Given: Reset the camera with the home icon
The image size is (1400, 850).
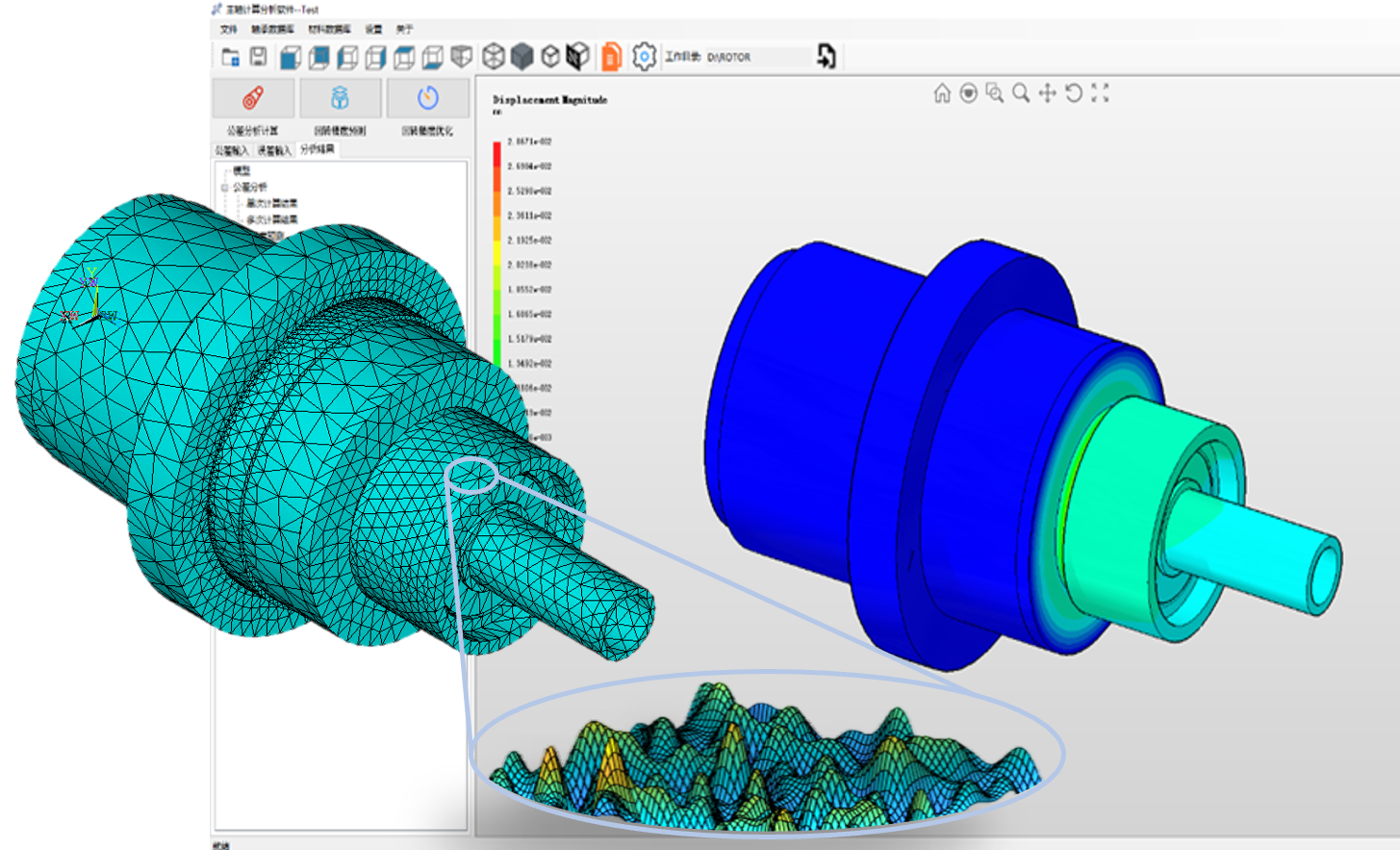Looking at the screenshot, I should 942,92.
